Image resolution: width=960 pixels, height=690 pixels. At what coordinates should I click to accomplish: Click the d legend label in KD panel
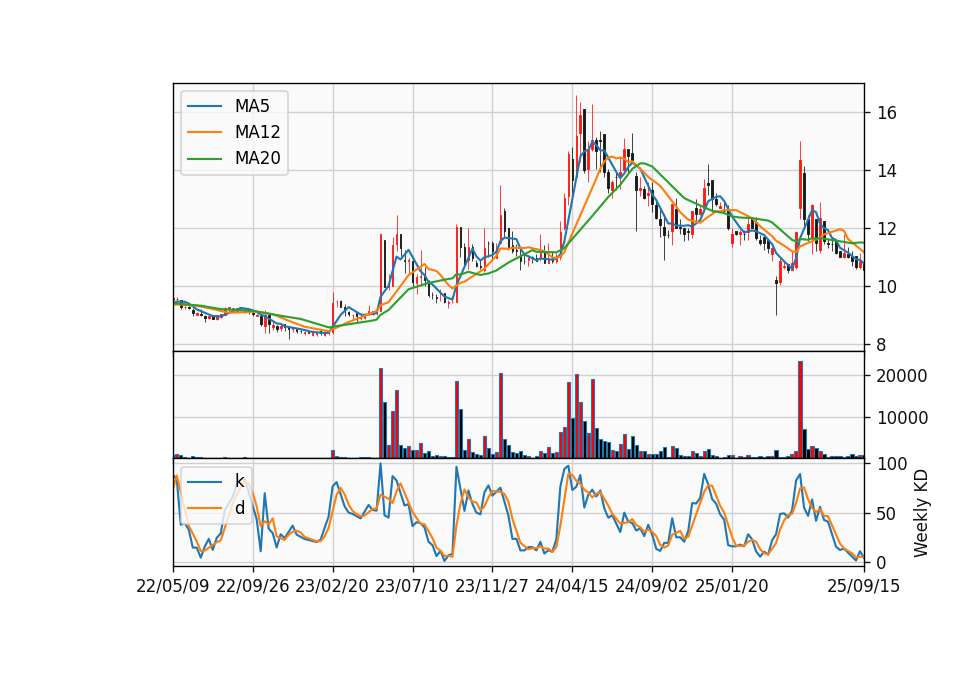[239, 508]
